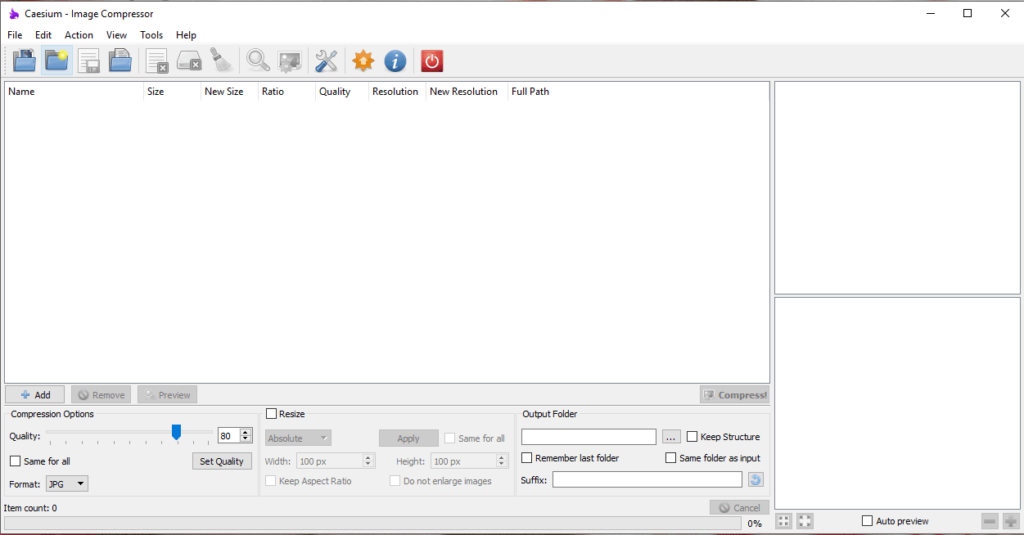Click the Height spinner arrows

pos(502,461)
